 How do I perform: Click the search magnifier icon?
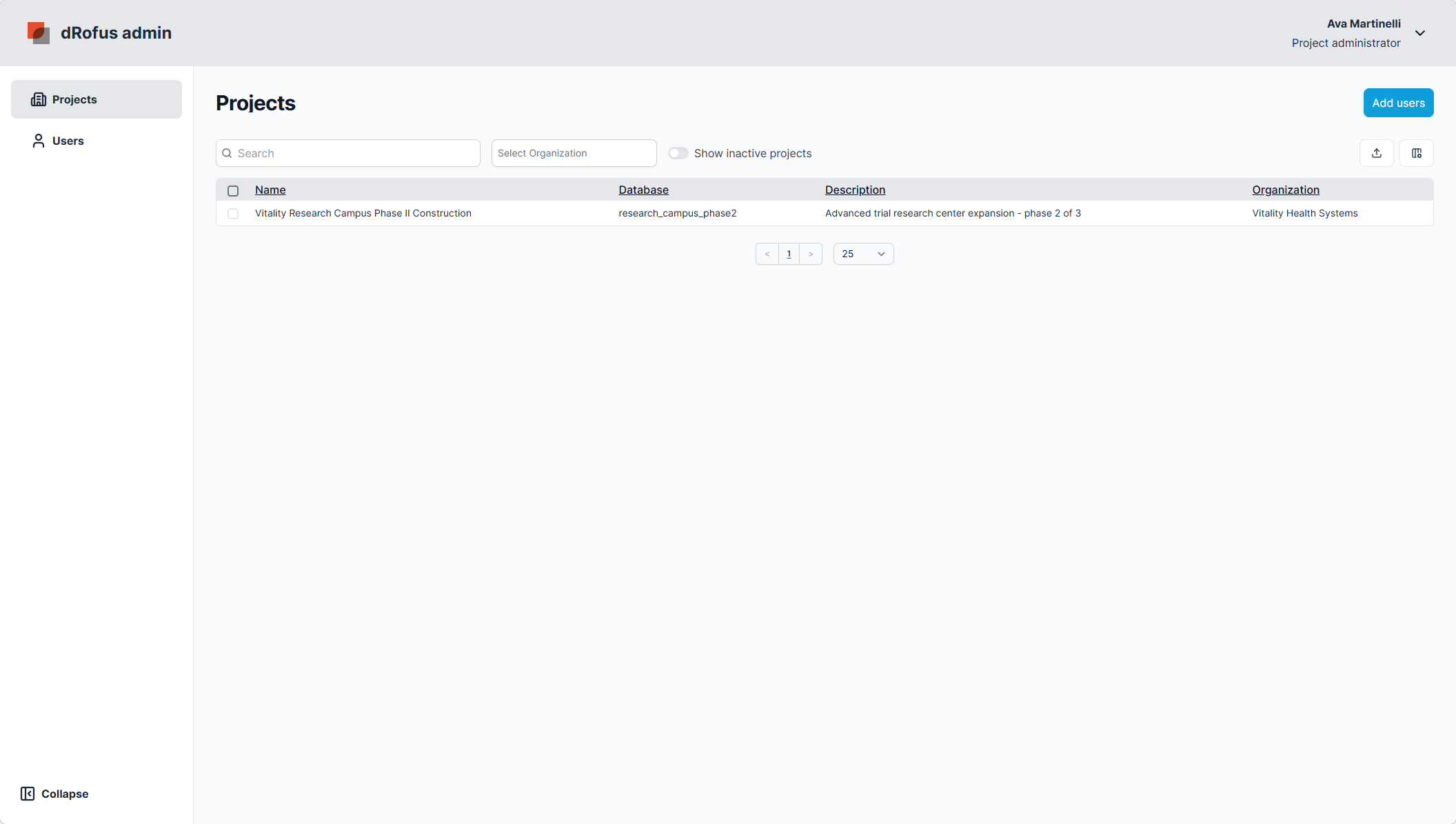click(x=227, y=153)
